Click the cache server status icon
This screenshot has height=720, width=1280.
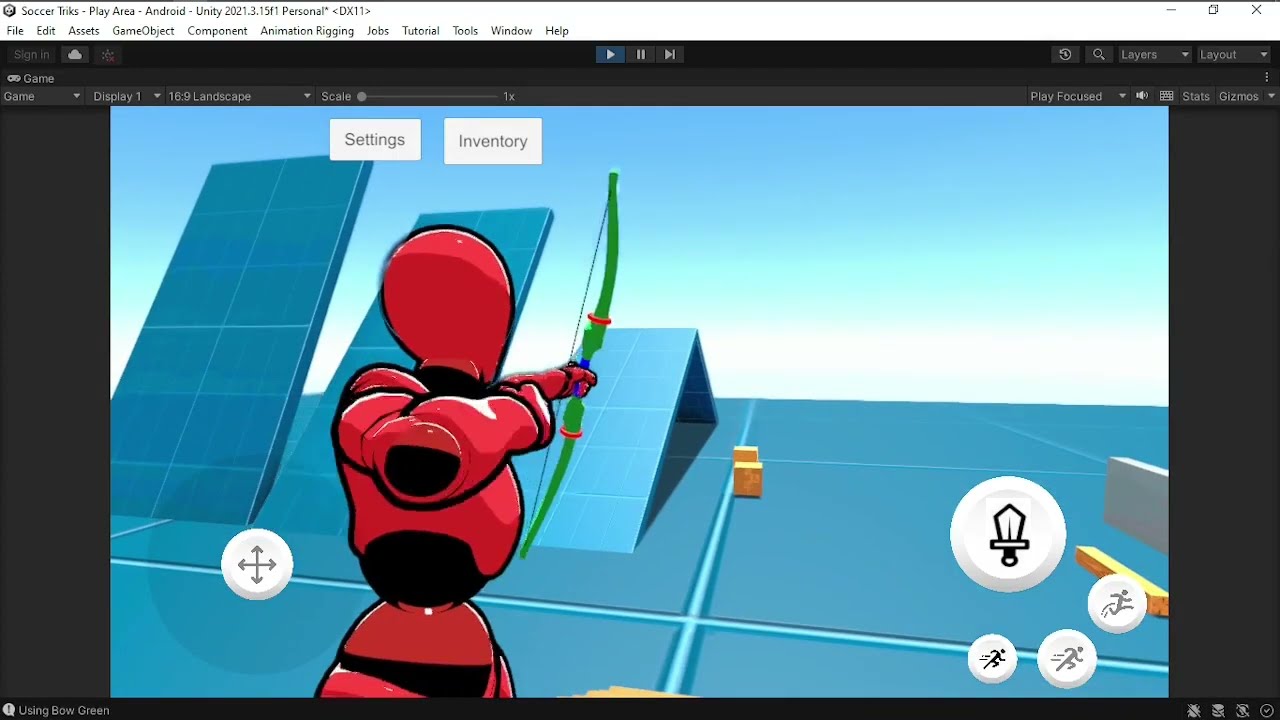(1218, 711)
